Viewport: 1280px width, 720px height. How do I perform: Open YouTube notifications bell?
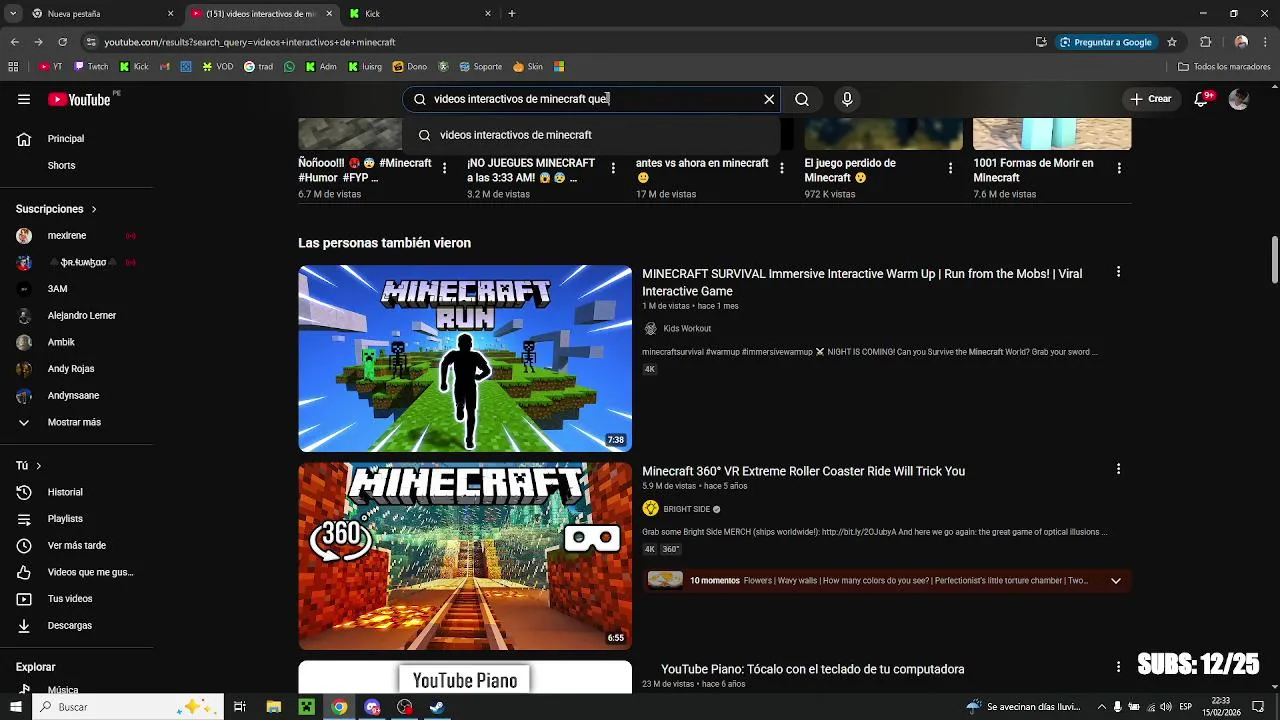[1203, 99]
